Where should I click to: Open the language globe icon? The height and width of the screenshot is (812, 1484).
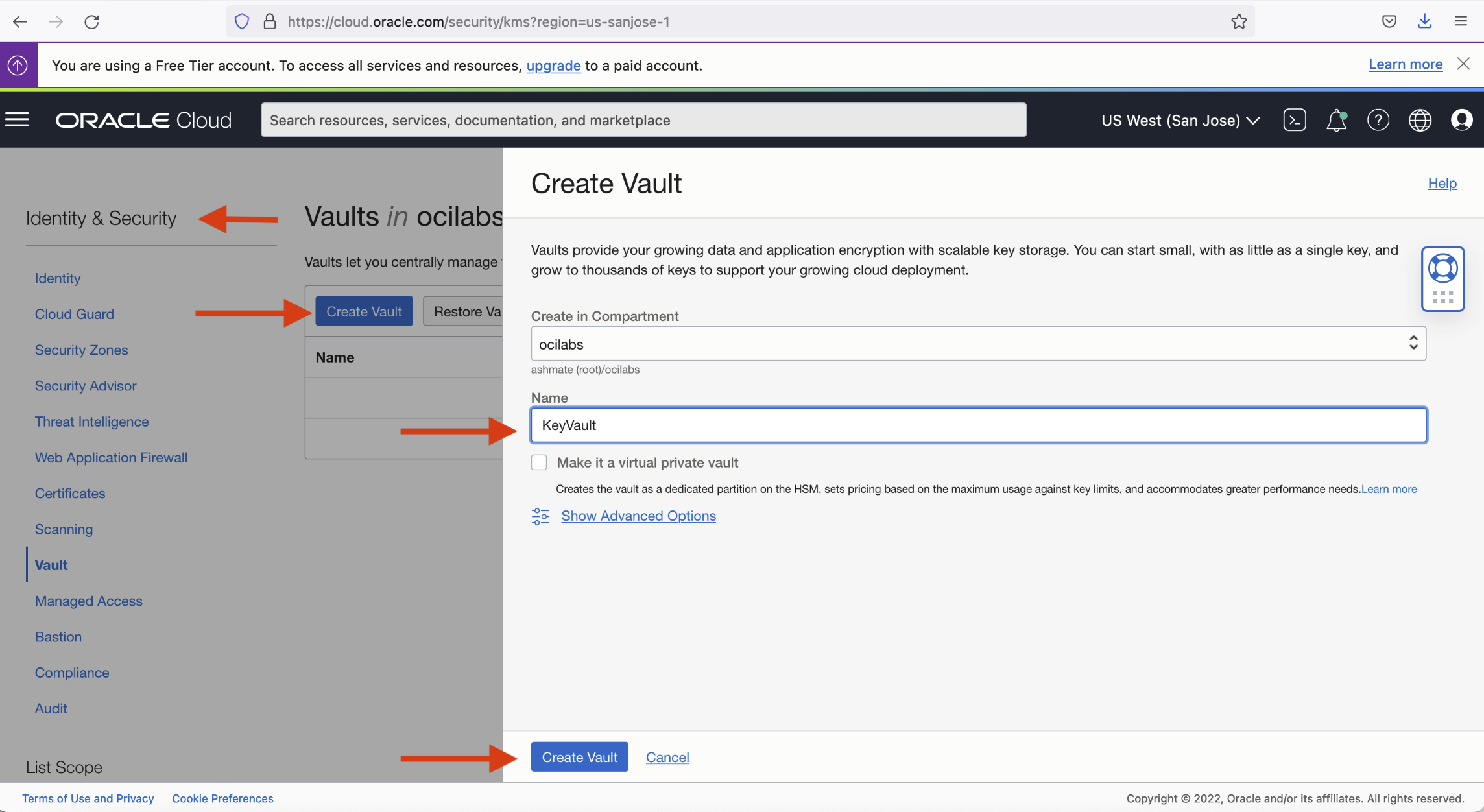pyautogui.click(x=1420, y=119)
